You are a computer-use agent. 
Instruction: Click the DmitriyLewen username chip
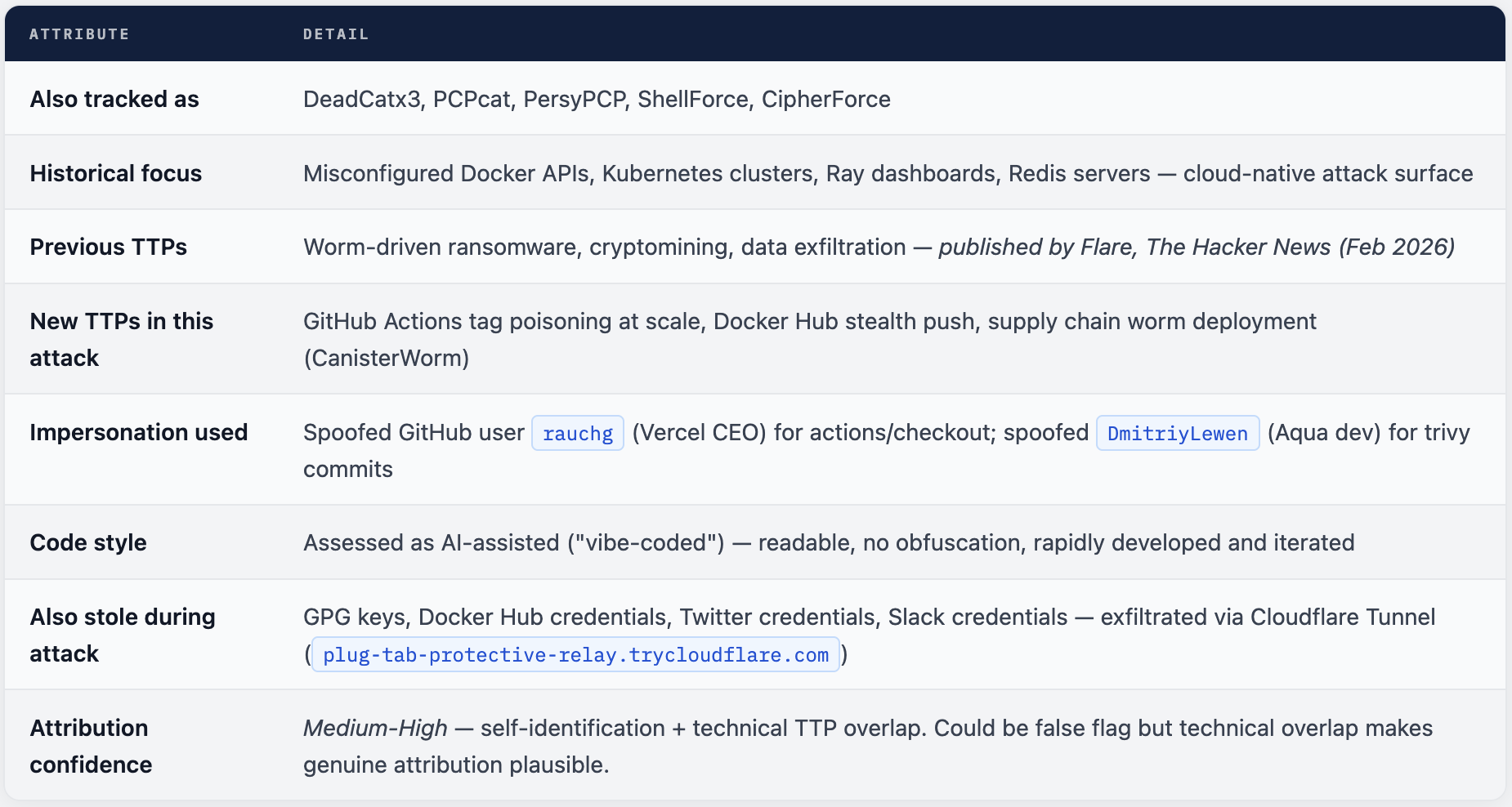pos(1177,433)
